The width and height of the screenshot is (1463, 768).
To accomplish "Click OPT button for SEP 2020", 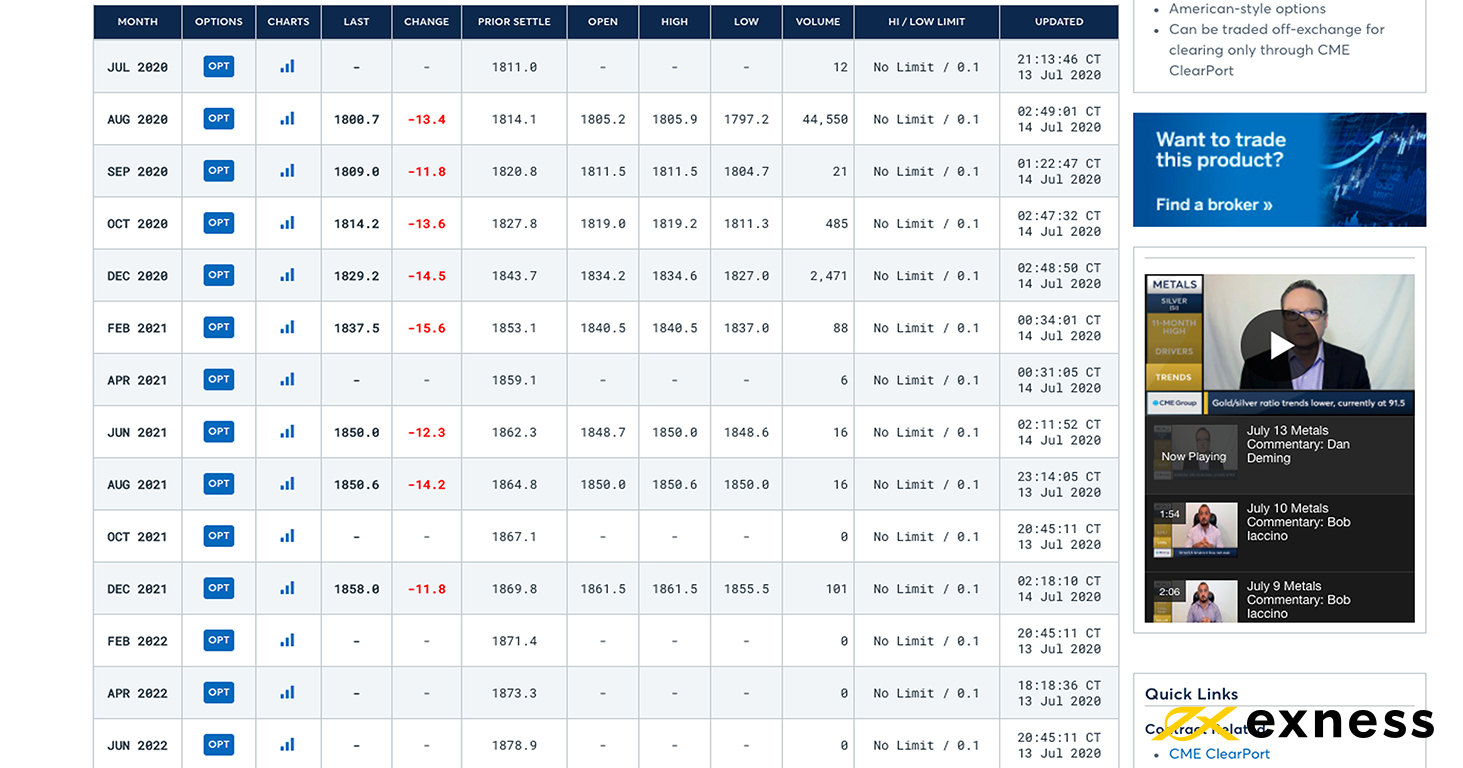I will pos(219,170).
